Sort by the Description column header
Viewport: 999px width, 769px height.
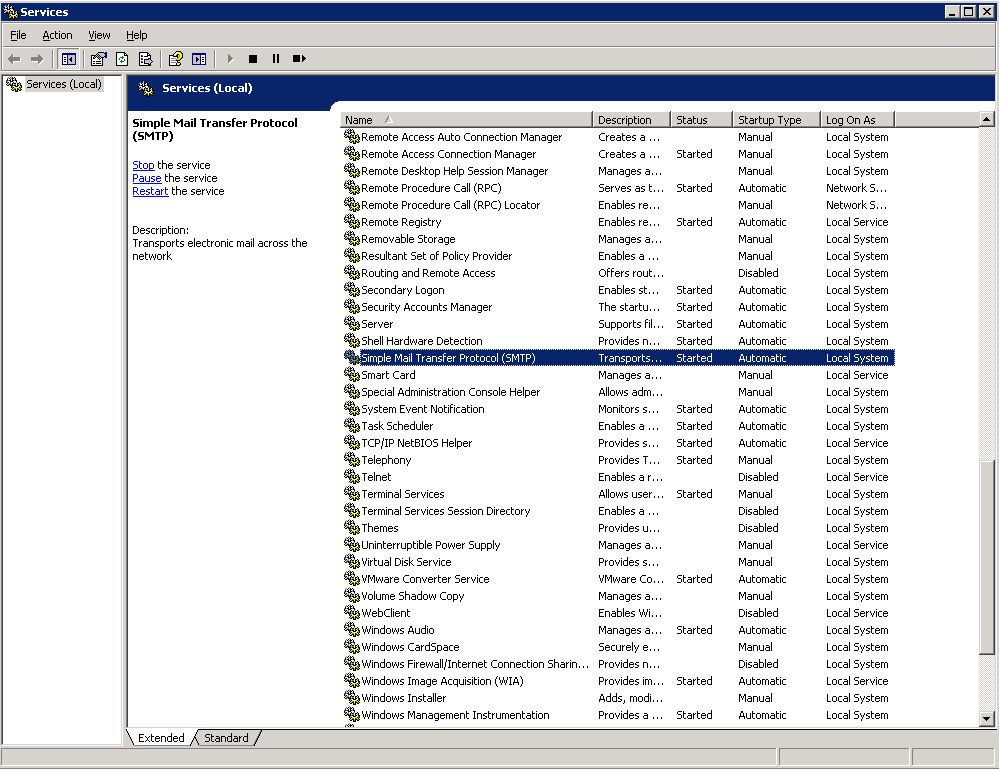(631, 120)
